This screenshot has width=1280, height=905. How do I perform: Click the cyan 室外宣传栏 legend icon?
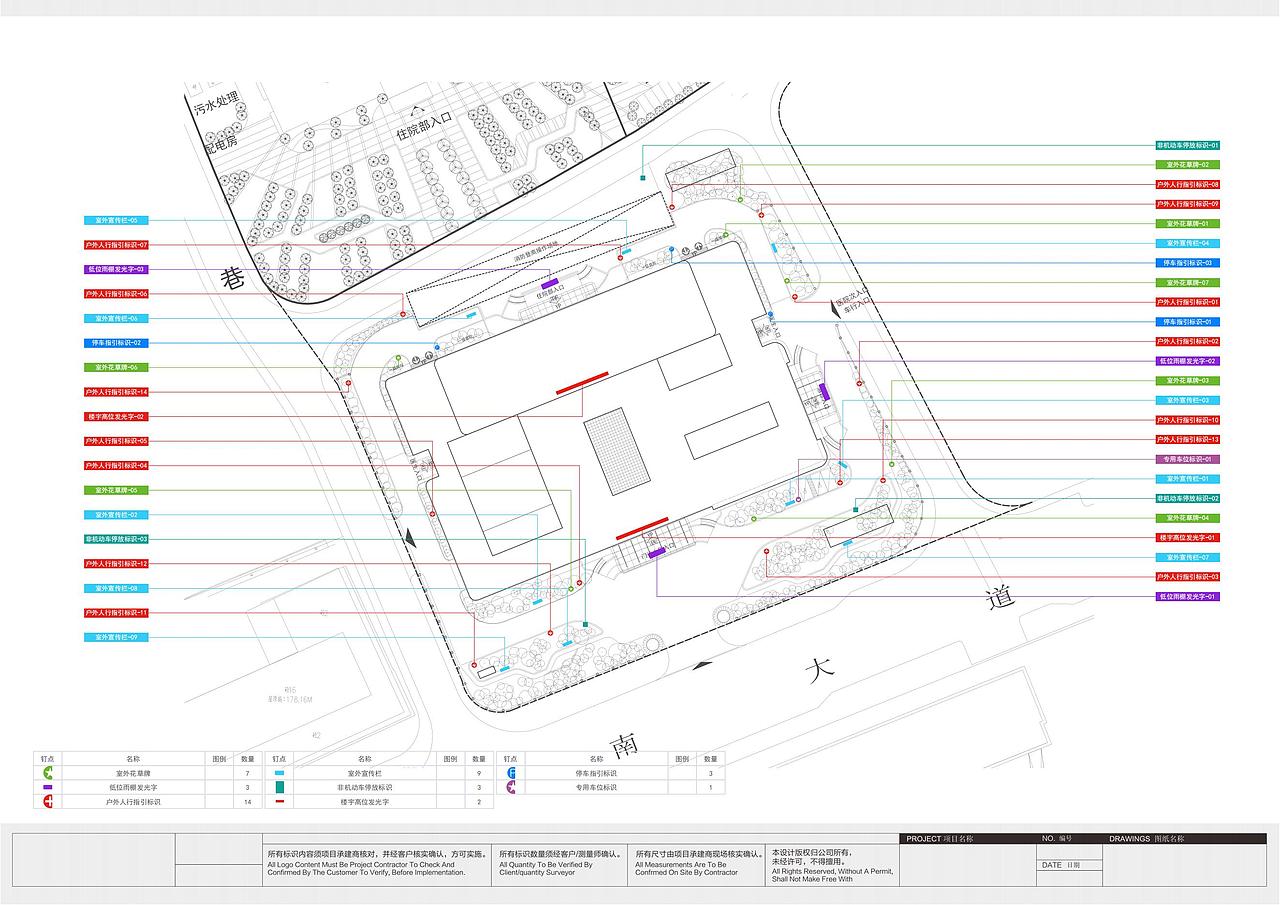tap(280, 773)
